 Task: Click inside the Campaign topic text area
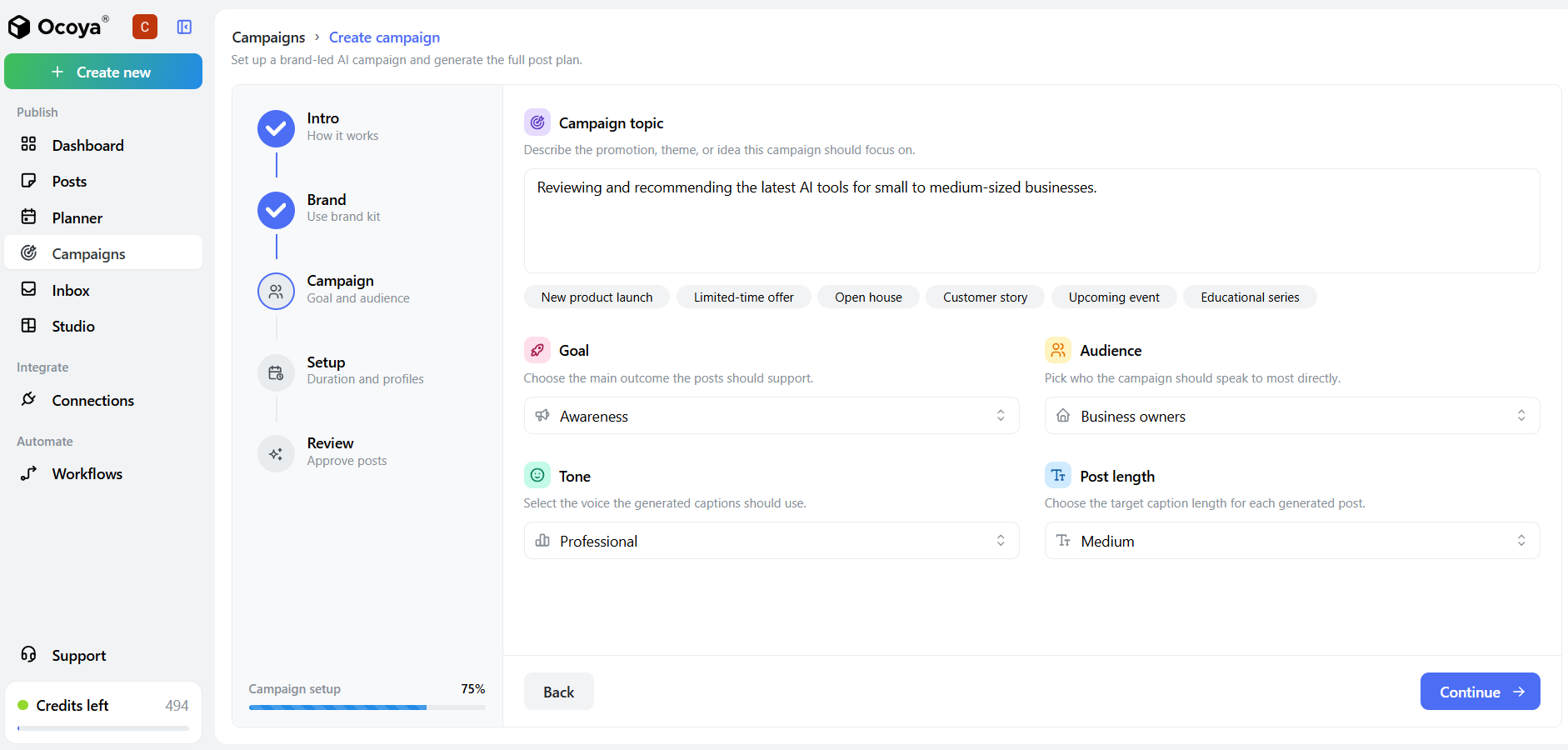pos(1031,221)
